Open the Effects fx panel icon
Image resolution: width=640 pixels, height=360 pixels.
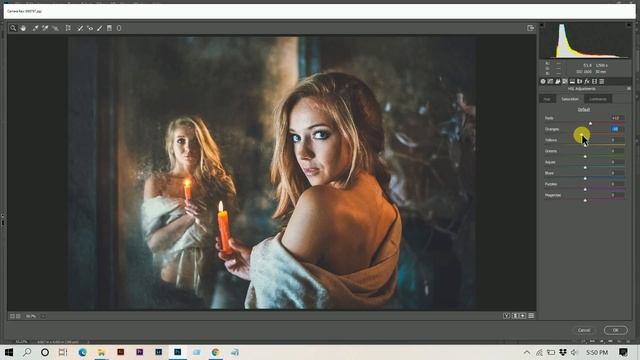coord(587,82)
